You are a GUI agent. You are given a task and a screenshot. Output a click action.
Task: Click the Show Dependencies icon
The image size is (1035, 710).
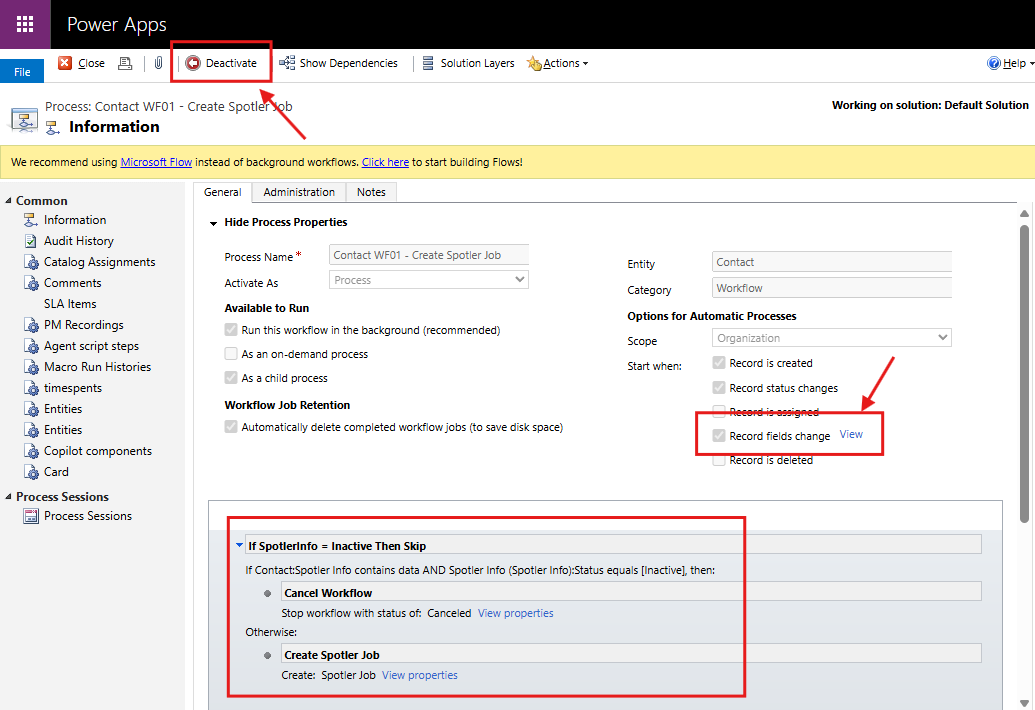pyautogui.click(x=286, y=63)
